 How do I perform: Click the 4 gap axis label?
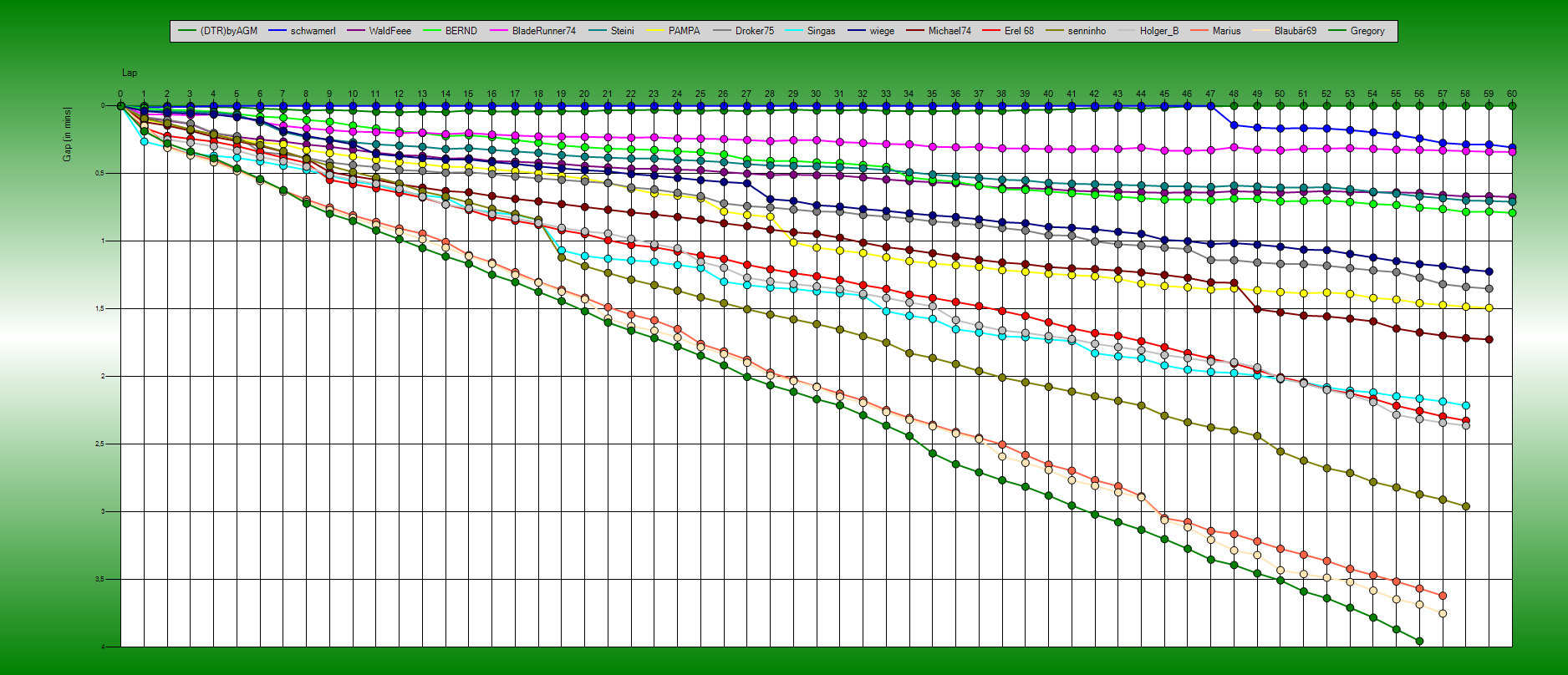tap(103, 647)
